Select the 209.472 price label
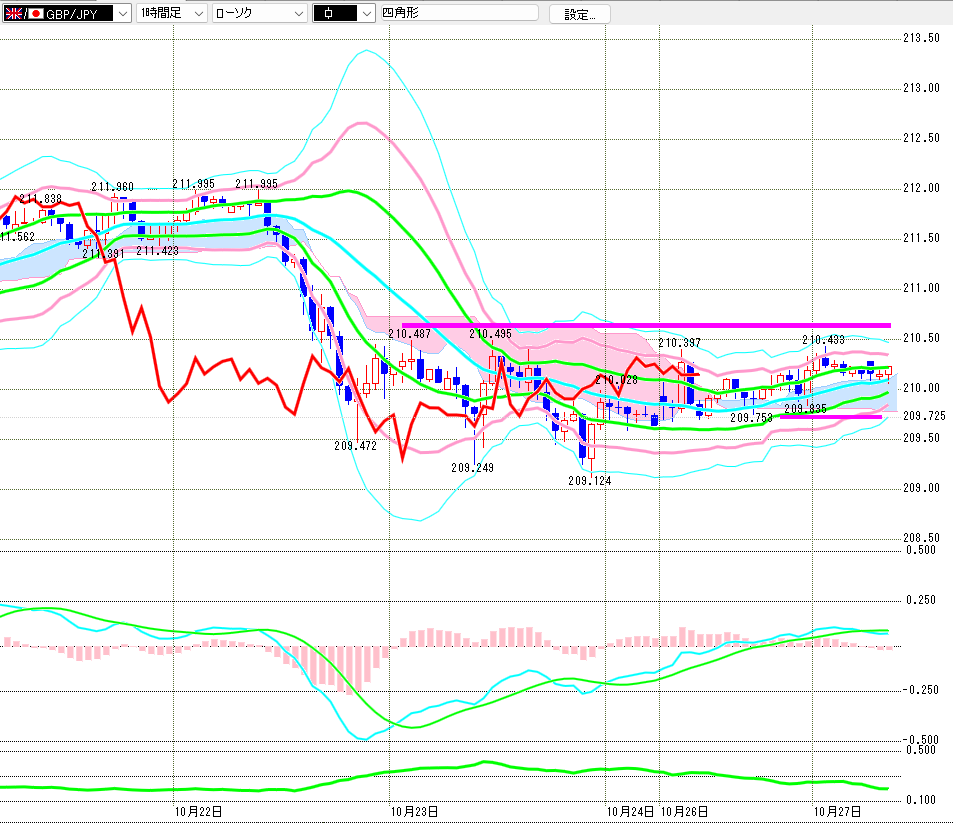The image size is (953, 823). point(356,446)
